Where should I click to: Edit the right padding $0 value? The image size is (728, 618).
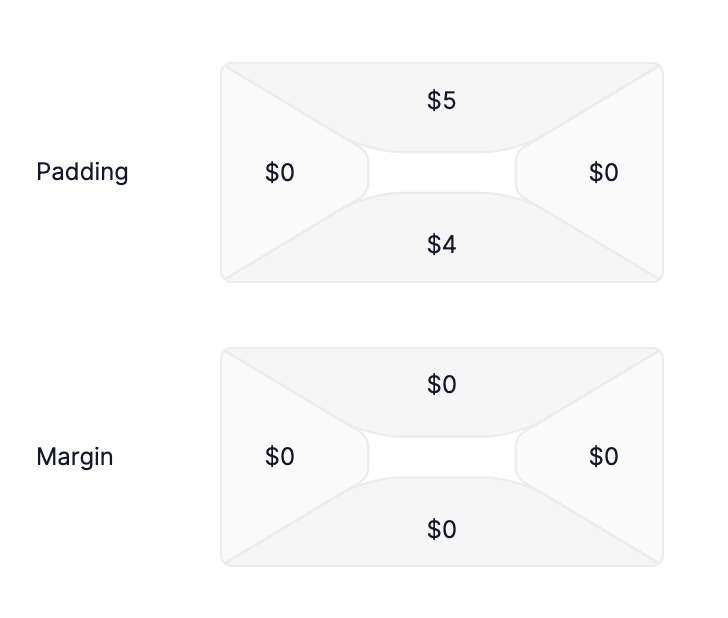[x=604, y=173]
